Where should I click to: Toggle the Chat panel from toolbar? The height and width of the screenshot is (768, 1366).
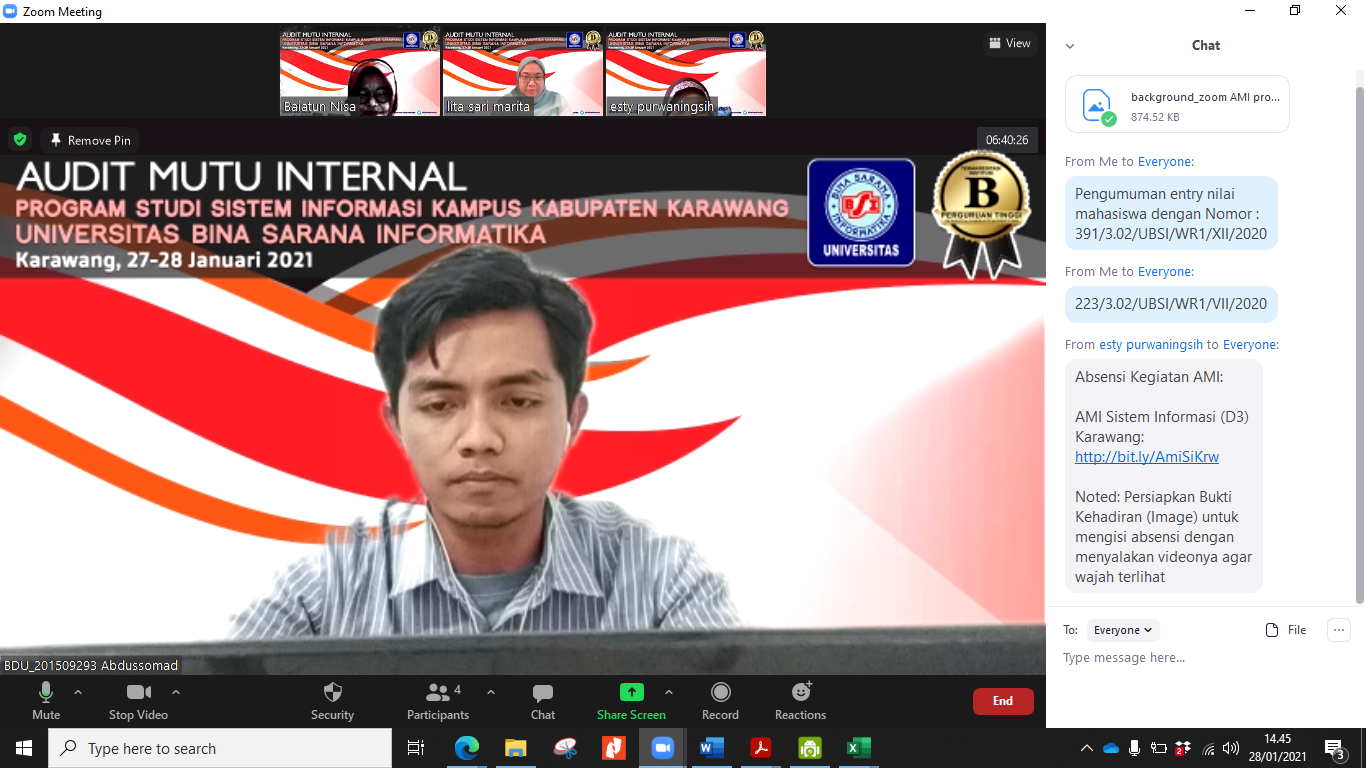543,700
